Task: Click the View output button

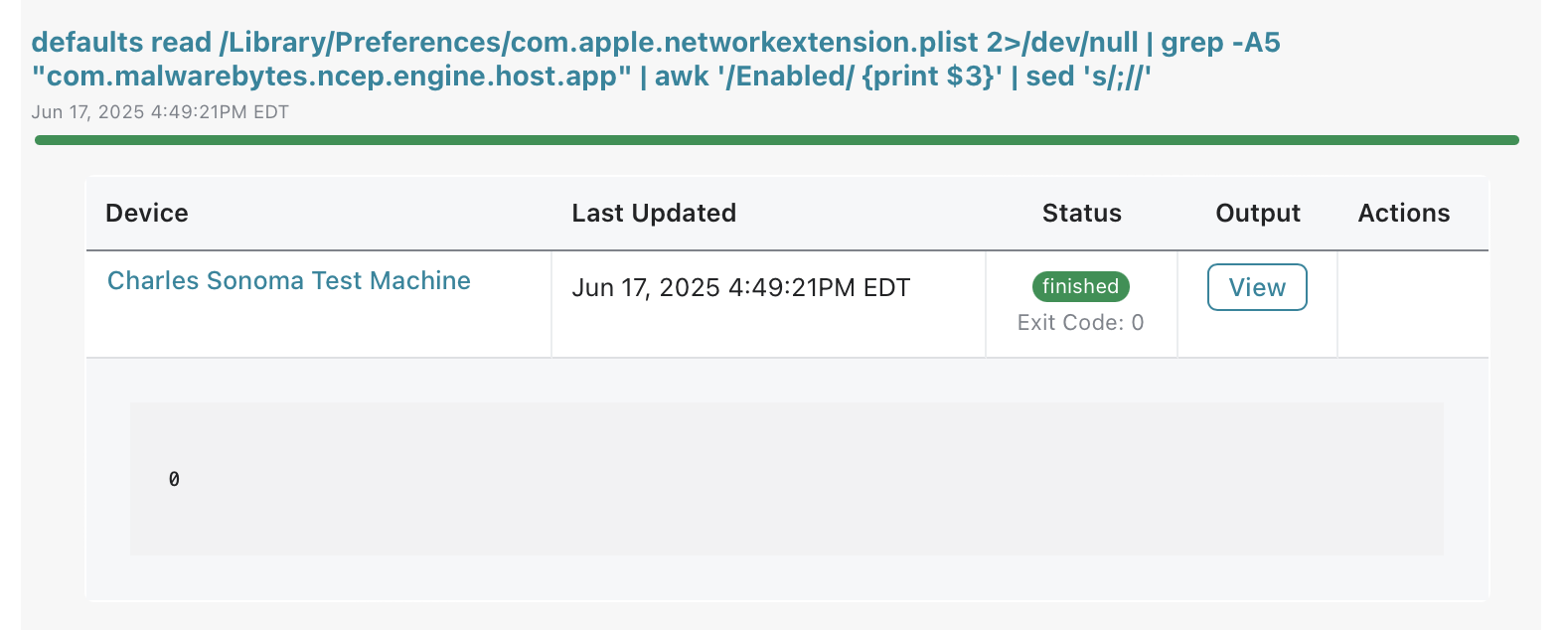Action: click(1257, 287)
